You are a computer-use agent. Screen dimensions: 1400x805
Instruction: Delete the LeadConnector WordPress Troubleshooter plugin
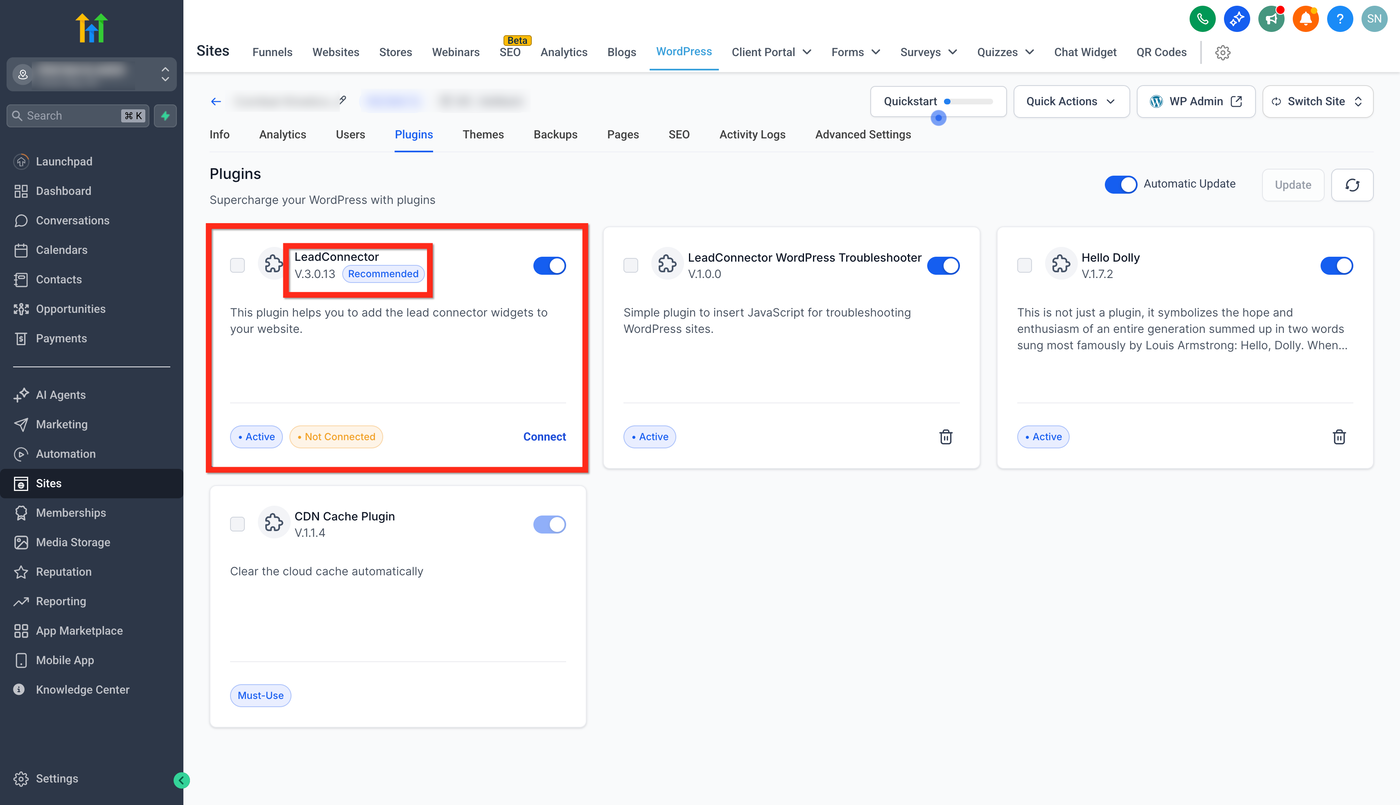(946, 437)
